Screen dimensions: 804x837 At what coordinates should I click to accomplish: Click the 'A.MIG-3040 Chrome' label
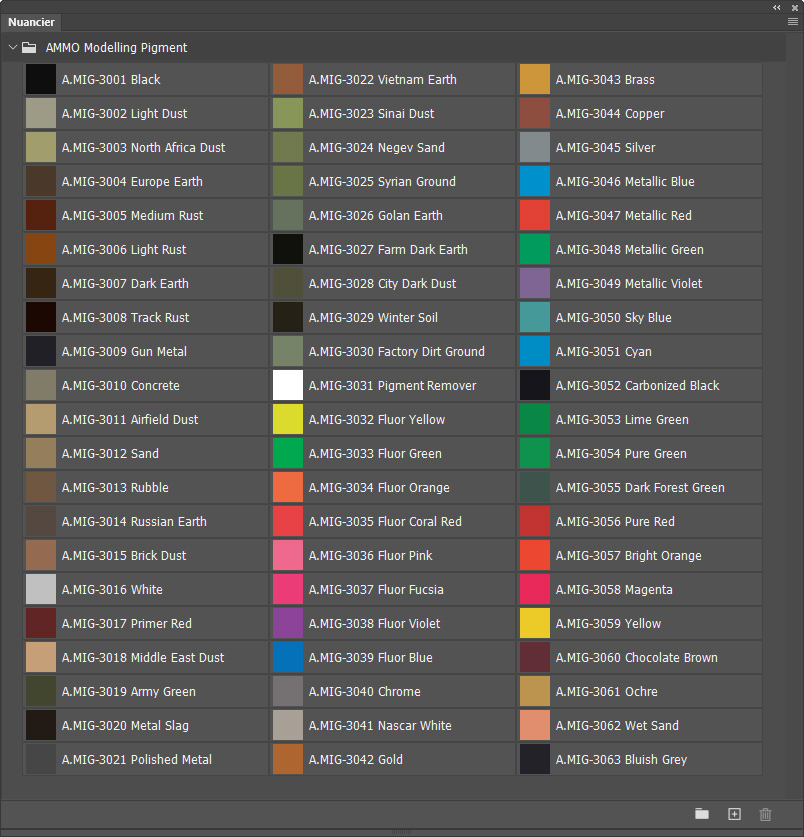(365, 691)
